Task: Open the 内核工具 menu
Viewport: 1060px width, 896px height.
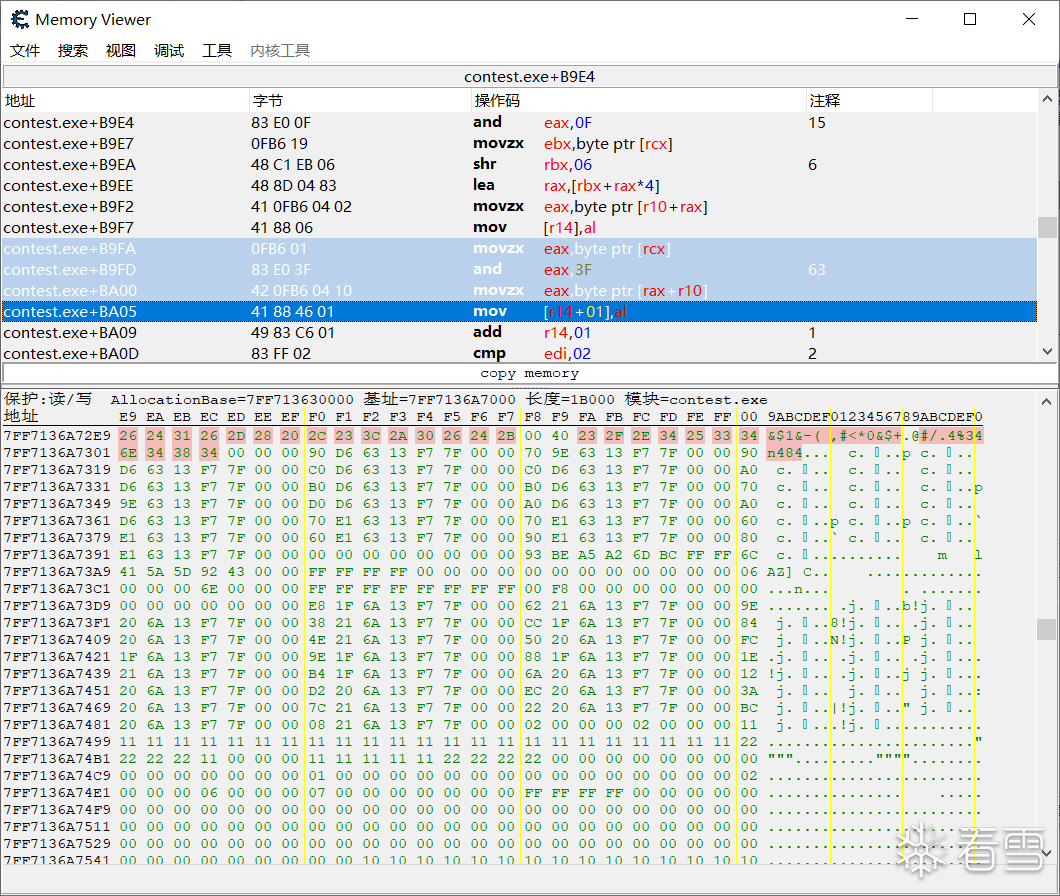Action: (x=280, y=51)
